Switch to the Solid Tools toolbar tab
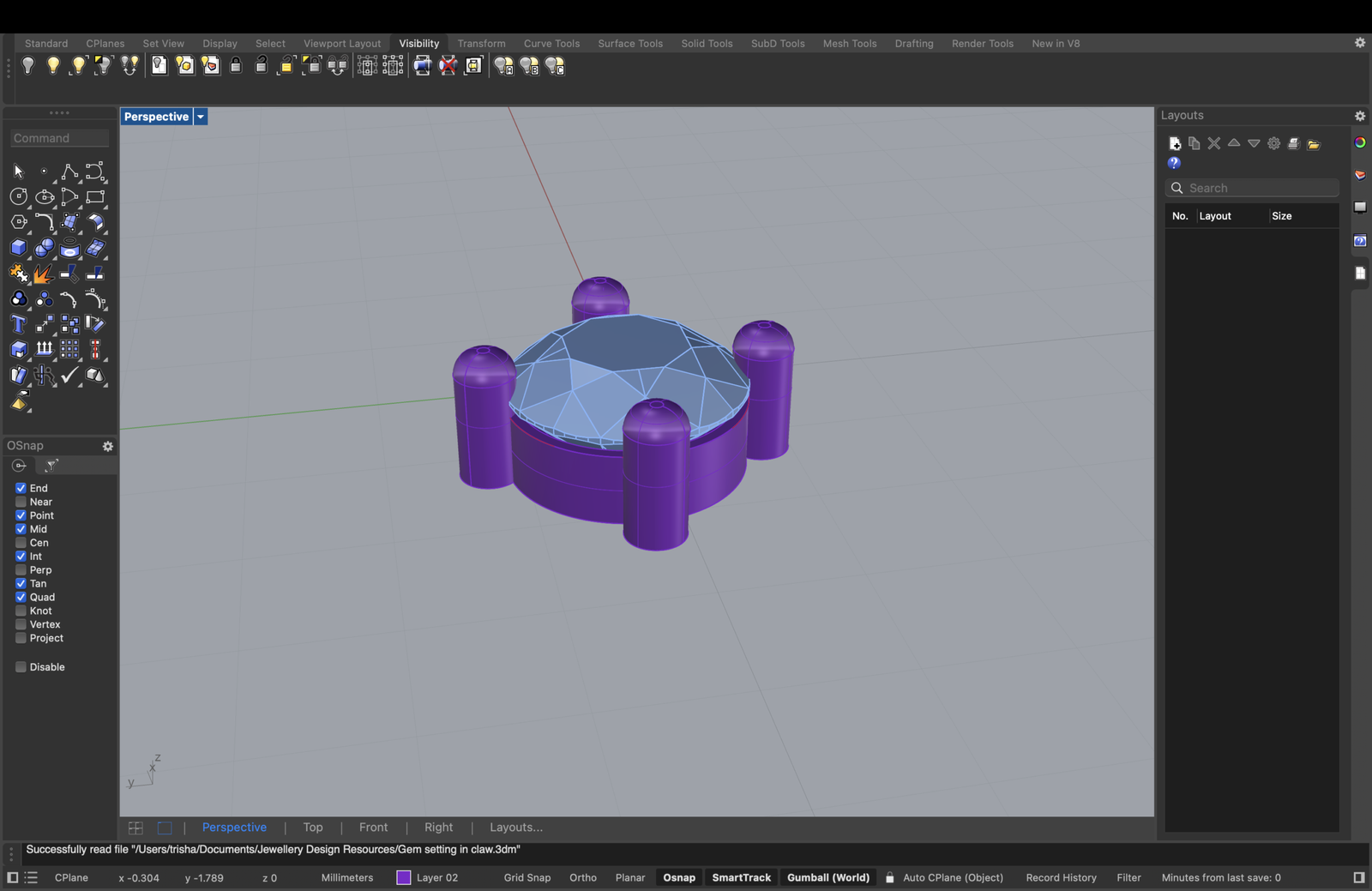Screen dimensions: 1372x891 707,44
